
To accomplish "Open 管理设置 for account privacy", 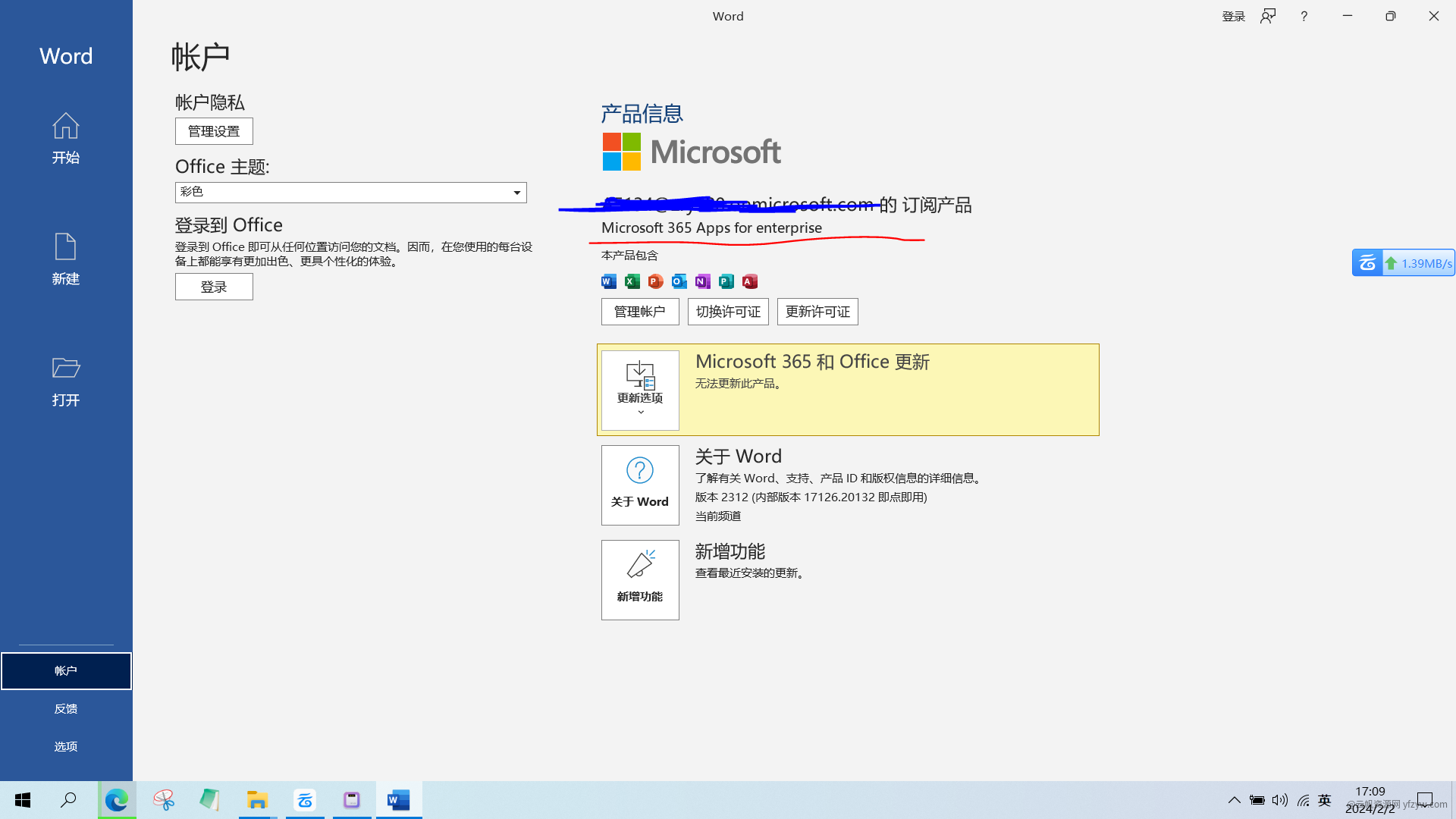I will [214, 131].
